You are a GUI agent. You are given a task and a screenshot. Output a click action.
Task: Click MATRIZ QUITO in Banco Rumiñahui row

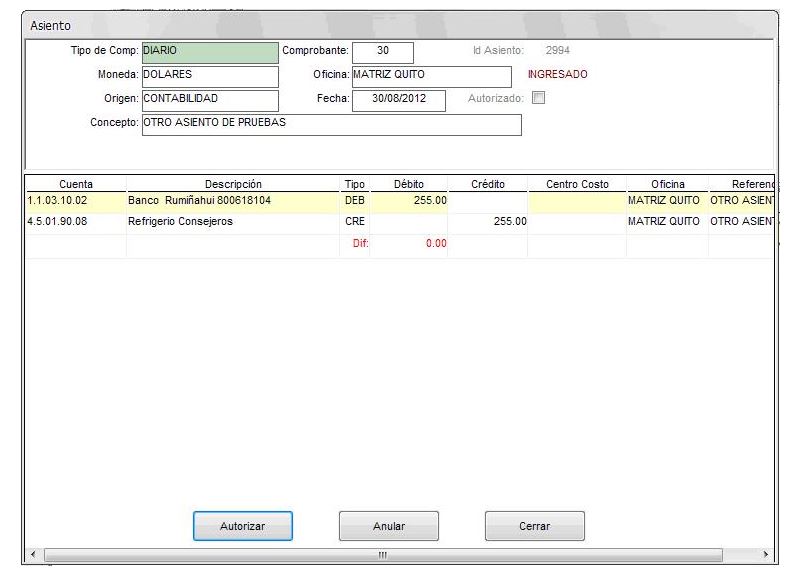668,201
